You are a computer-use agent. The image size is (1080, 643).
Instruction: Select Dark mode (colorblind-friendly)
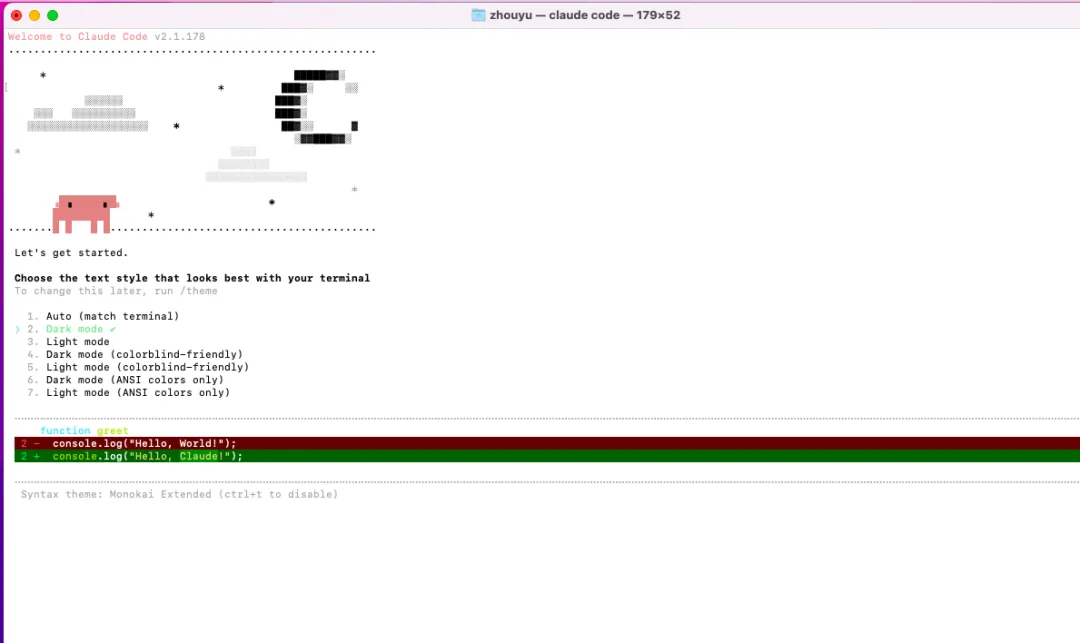135,355
